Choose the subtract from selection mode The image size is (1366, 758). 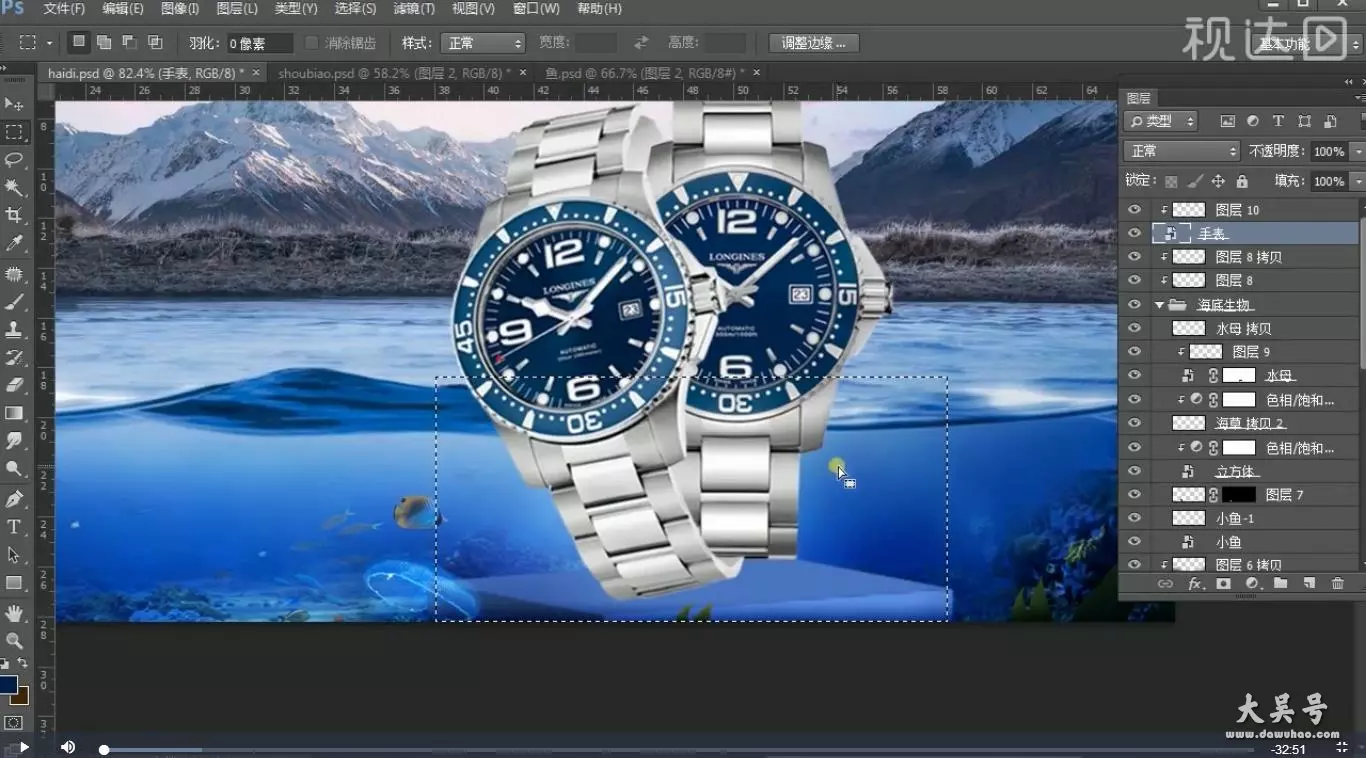pyautogui.click(x=129, y=42)
